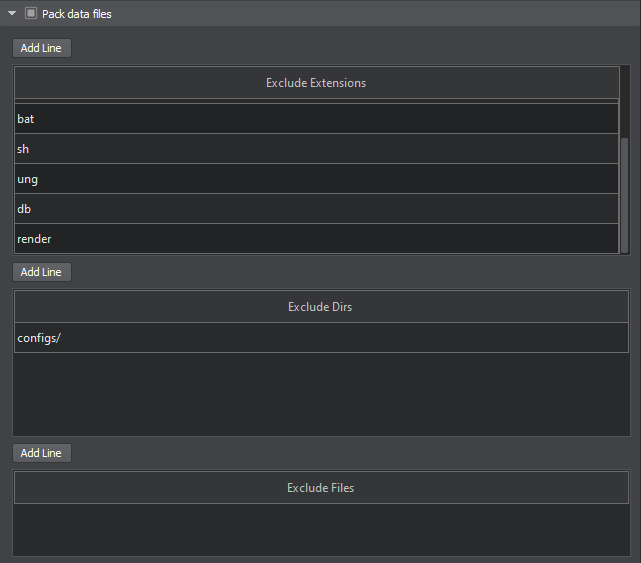Select the Exclude Files column header
Screen dimensions: 641x563
click(x=321, y=487)
